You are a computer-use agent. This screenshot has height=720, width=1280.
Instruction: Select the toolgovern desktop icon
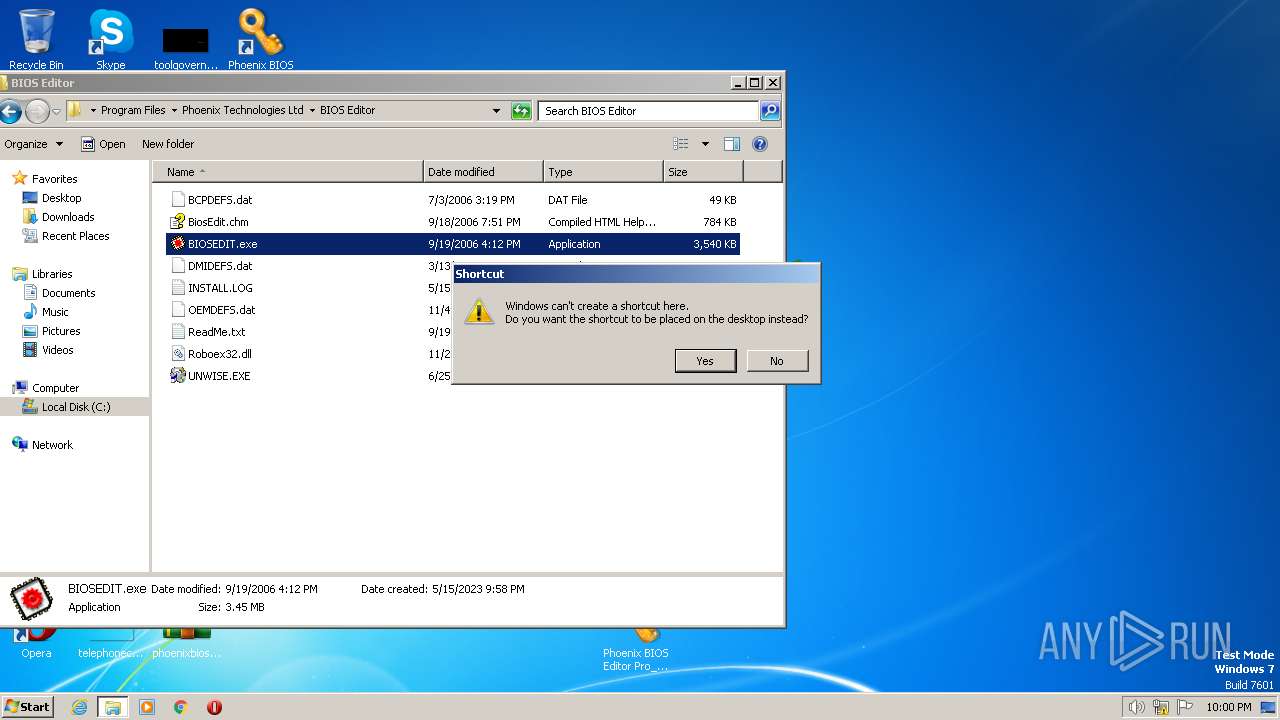click(186, 45)
